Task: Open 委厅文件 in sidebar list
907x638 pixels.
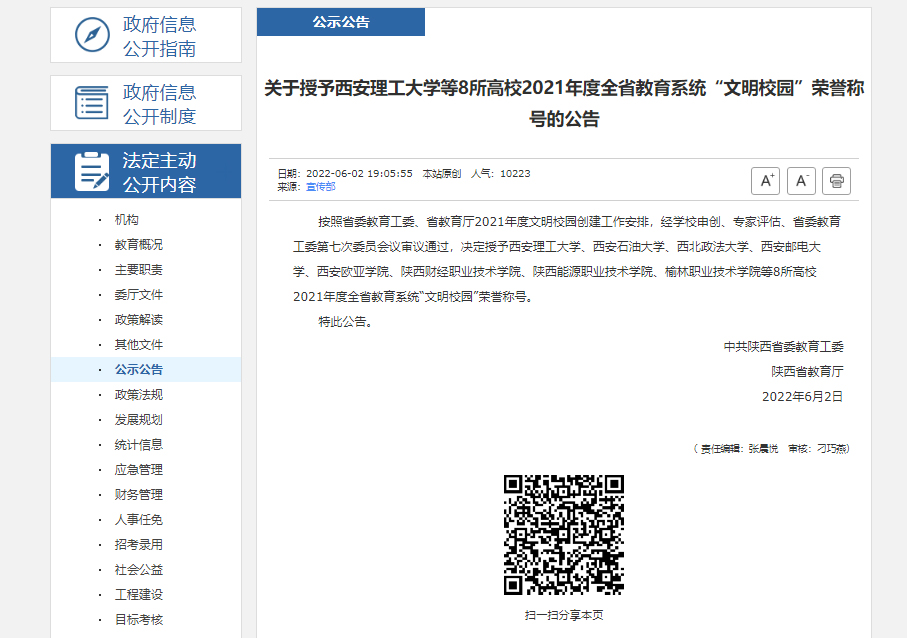Action: tap(138, 295)
